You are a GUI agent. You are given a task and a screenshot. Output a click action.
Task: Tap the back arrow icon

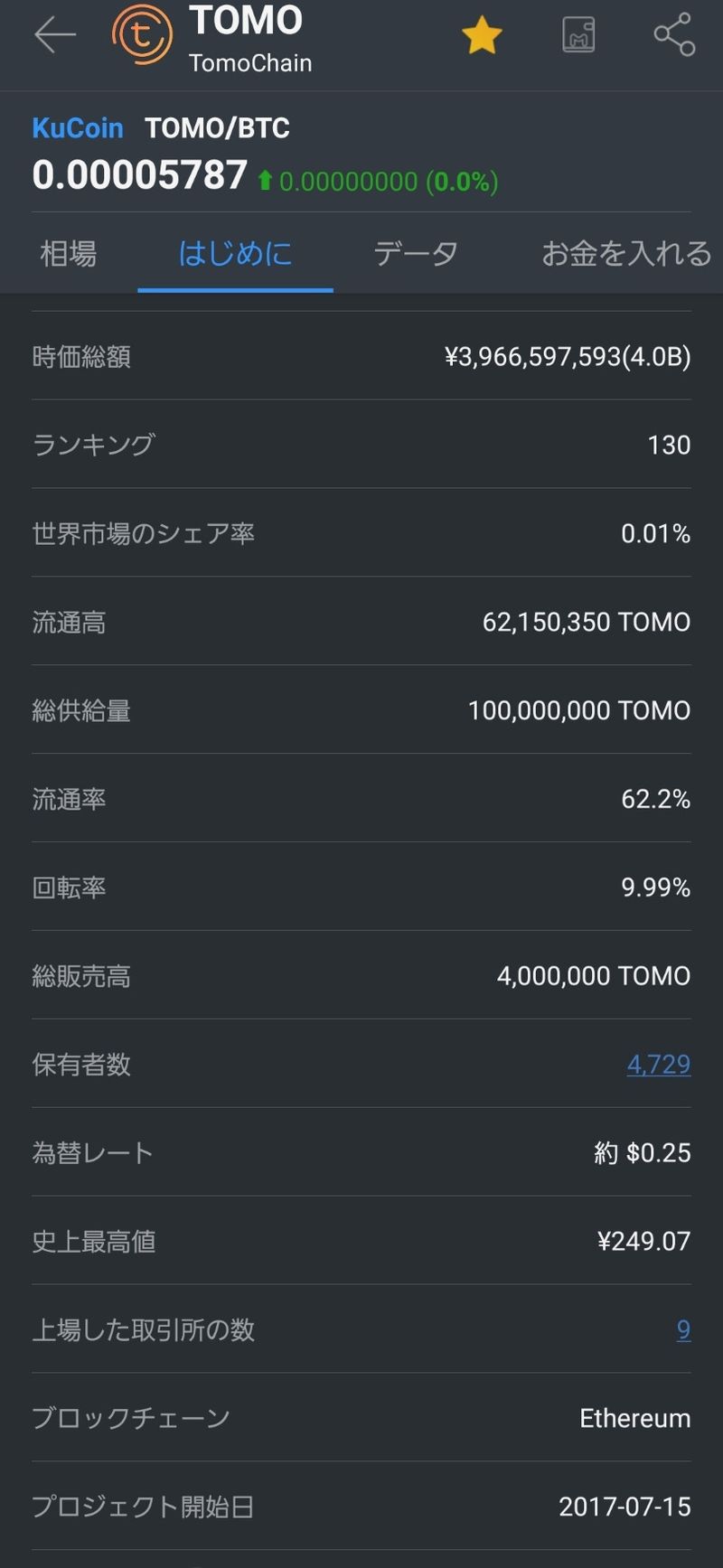(x=54, y=35)
